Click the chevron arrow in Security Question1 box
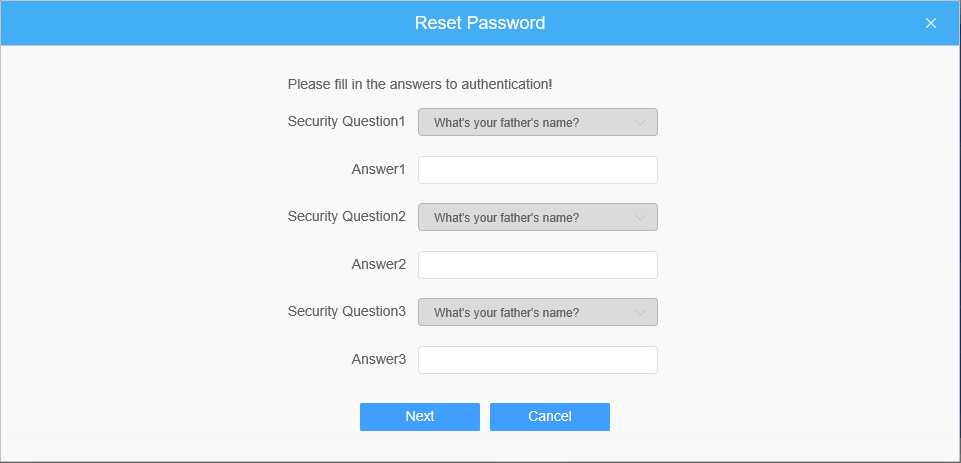The height and width of the screenshot is (463, 961). (x=640, y=123)
